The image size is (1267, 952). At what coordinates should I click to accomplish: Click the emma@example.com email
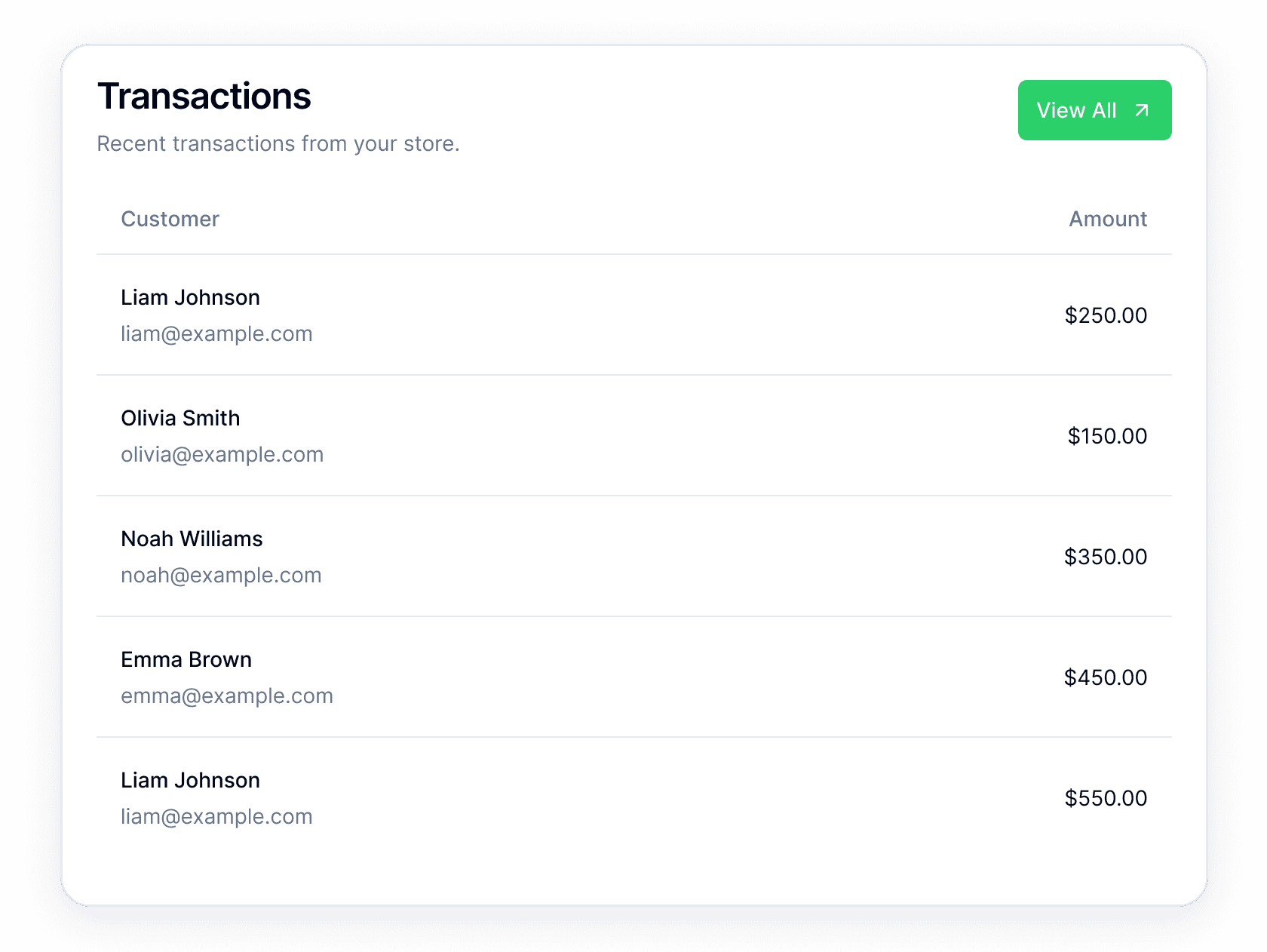point(227,696)
